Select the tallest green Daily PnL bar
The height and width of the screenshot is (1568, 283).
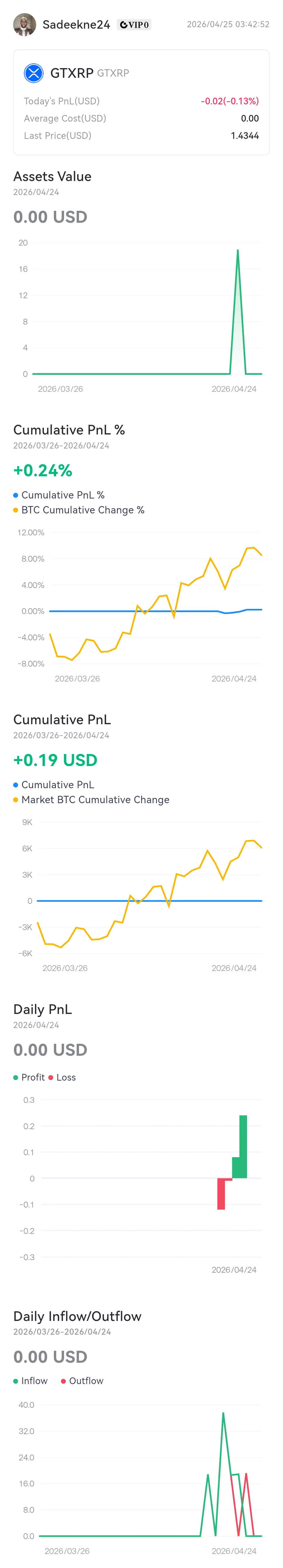tap(243, 1146)
